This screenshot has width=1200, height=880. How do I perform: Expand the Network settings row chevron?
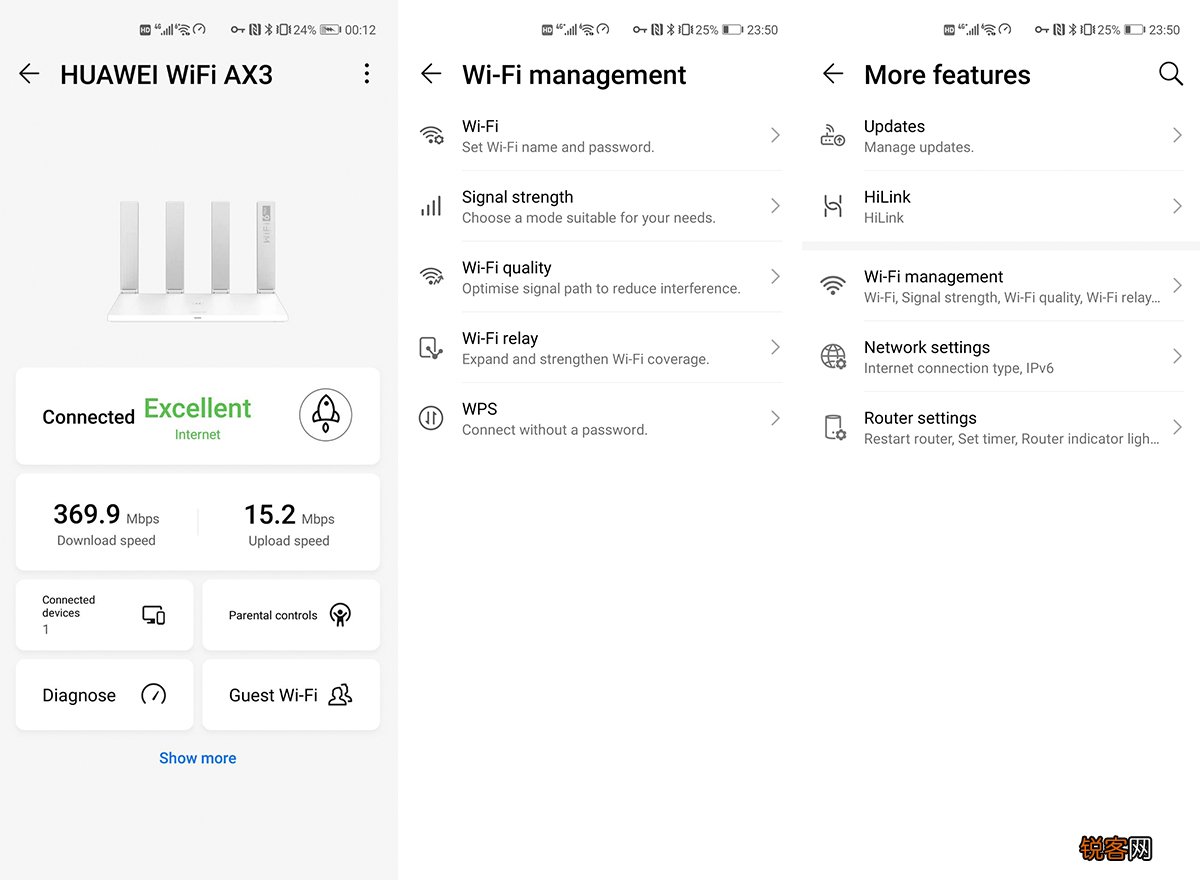click(1177, 356)
